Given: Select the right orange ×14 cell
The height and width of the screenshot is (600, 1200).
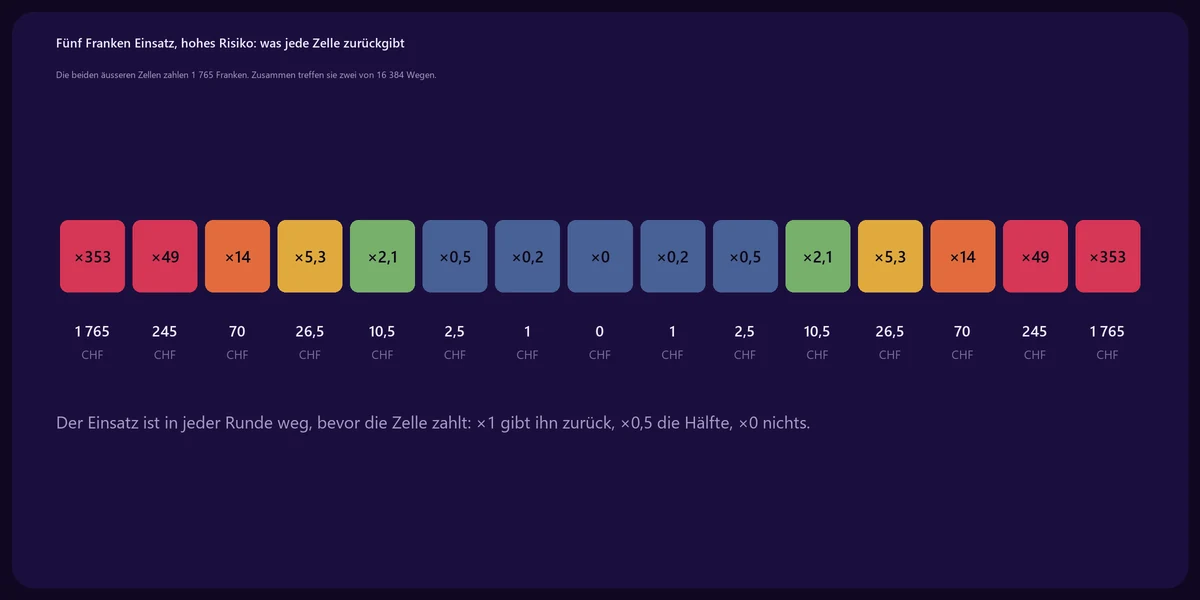Looking at the screenshot, I should pyautogui.click(x=962, y=256).
